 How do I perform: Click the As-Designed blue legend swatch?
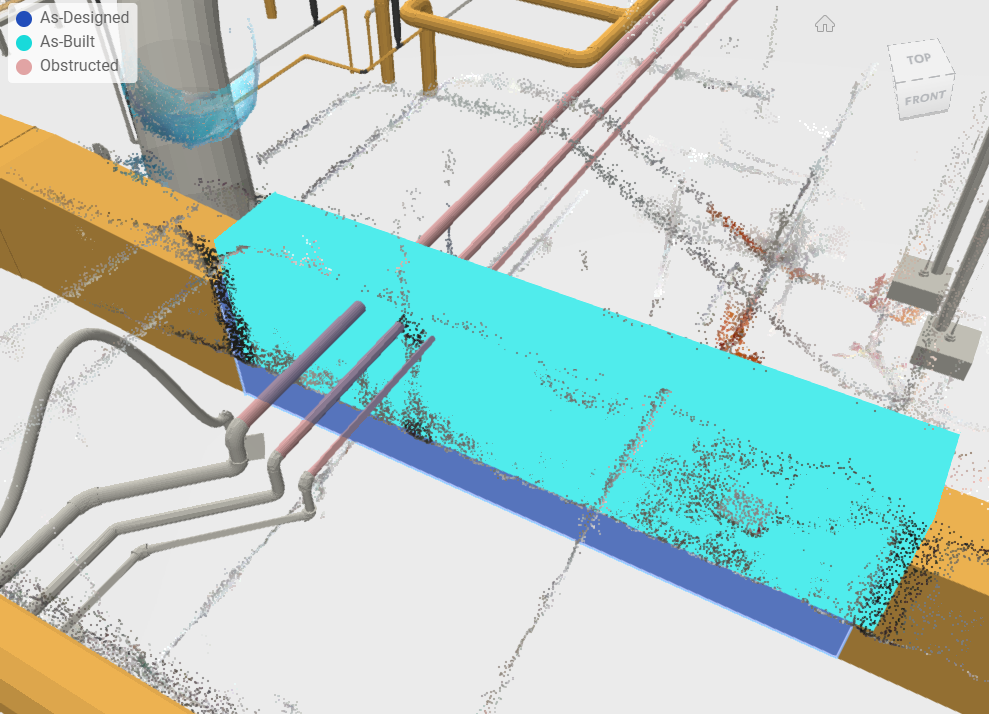(24, 18)
